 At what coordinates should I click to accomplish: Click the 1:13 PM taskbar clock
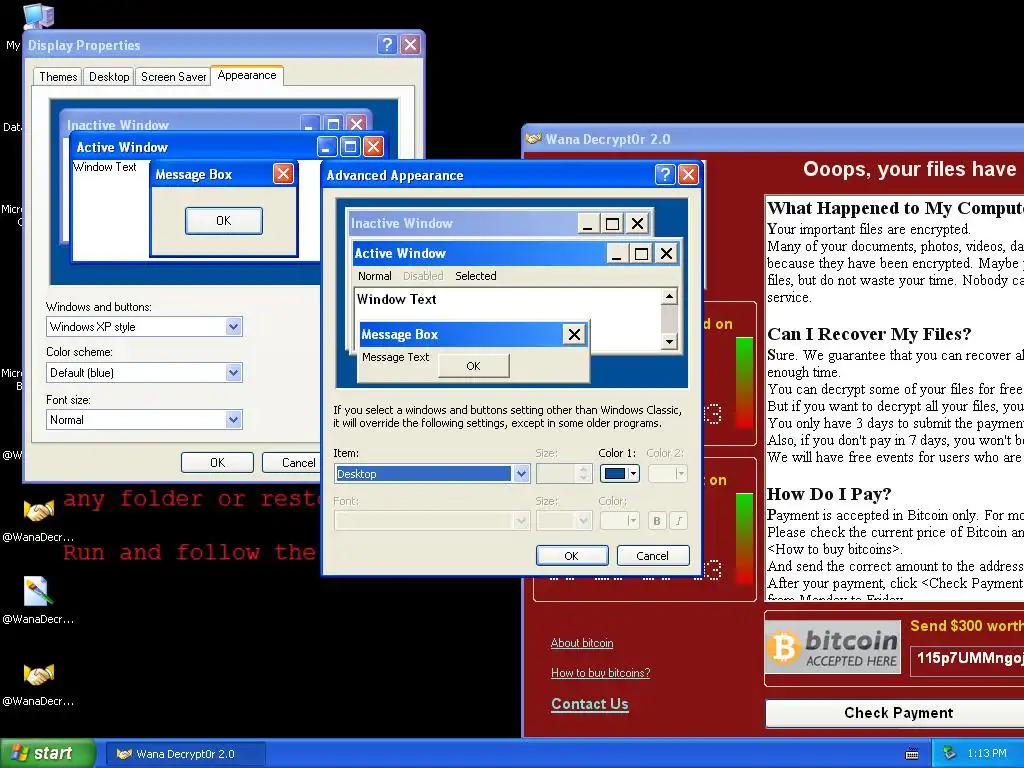pyautogui.click(x=987, y=753)
